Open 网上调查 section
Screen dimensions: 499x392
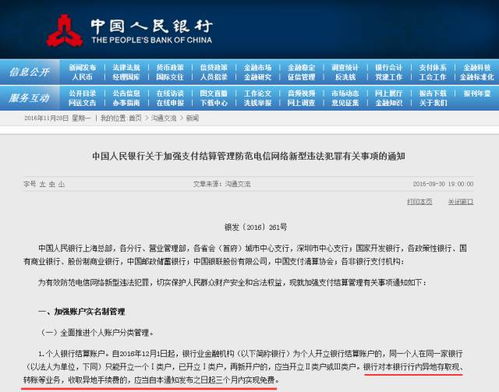click(x=301, y=103)
